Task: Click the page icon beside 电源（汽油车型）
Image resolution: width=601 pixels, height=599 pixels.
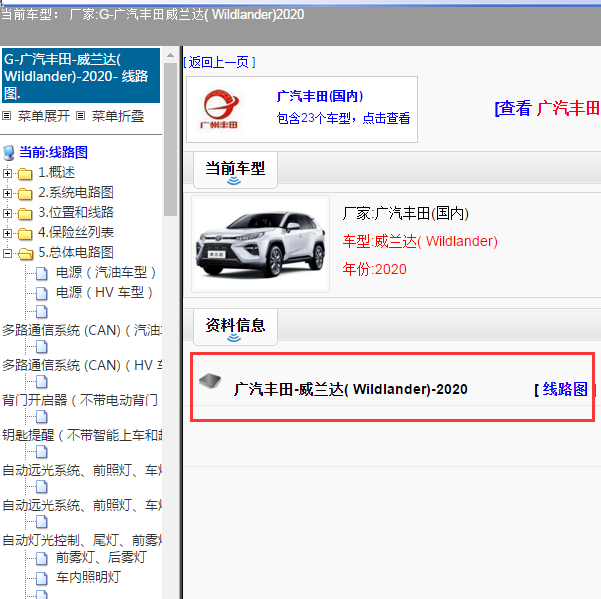Action: [42, 274]
